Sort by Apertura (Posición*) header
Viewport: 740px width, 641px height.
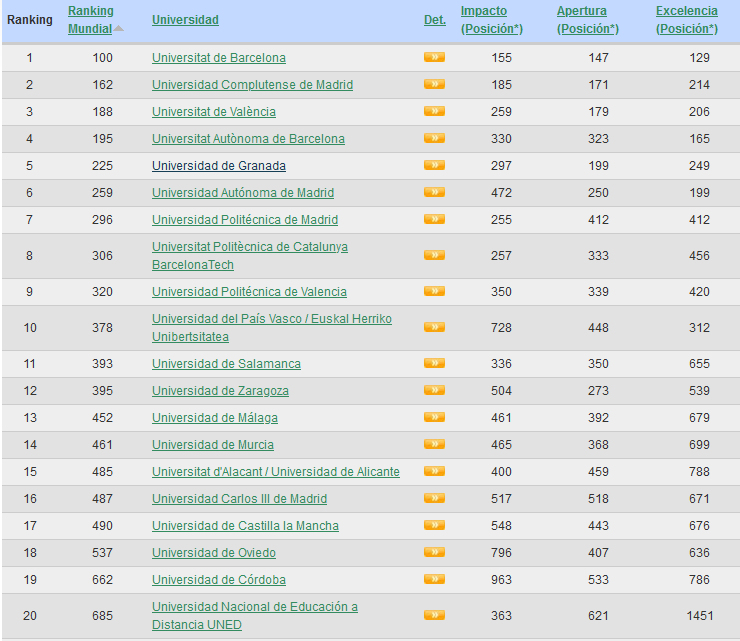[588, 20]
